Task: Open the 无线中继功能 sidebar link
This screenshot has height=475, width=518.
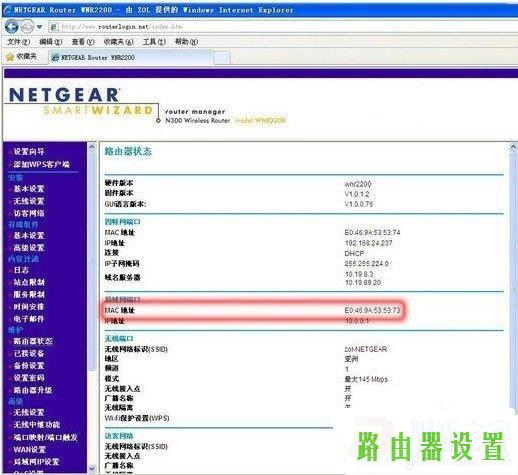Action: click(x=37, y=425)
